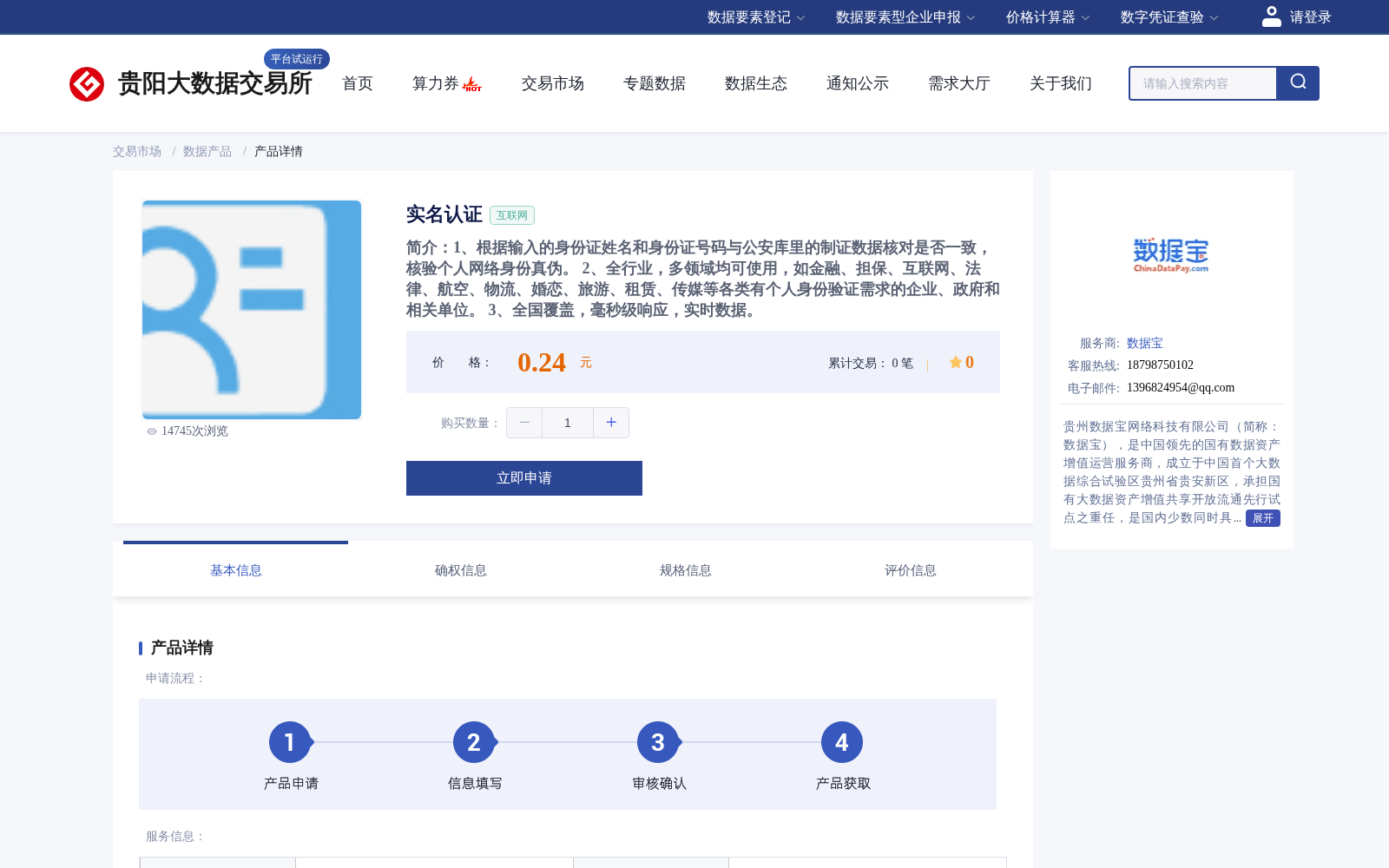The width and height of the screenshot is (1389, 868).
Task: Click step 2 circle 信息填写
Action: tap(474, 742)
